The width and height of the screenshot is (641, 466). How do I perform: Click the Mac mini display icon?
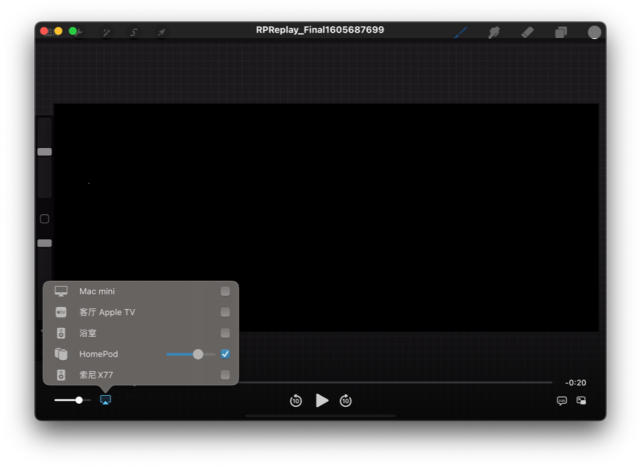(x=61, y=291)
